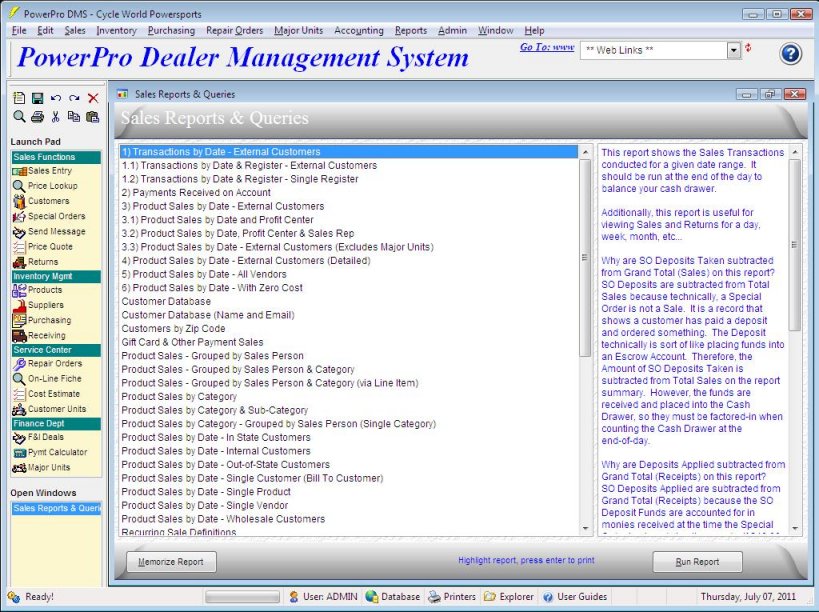819x612 pixels.
Task: Click the red X delete toolbar icon
Action: tap(93, 98)
